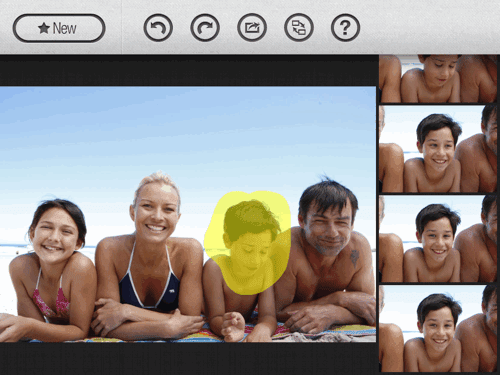The width and height of the screenshot is (500, 375).
Task: Undo the last edit
Action: [x=158, y=28]
